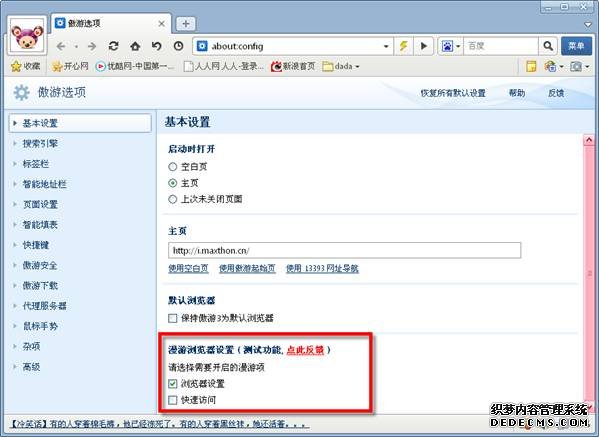Click the 反馈 header link
Image resolution: width=599 pixels, height=437 pixels.
[x=556, y=93]
